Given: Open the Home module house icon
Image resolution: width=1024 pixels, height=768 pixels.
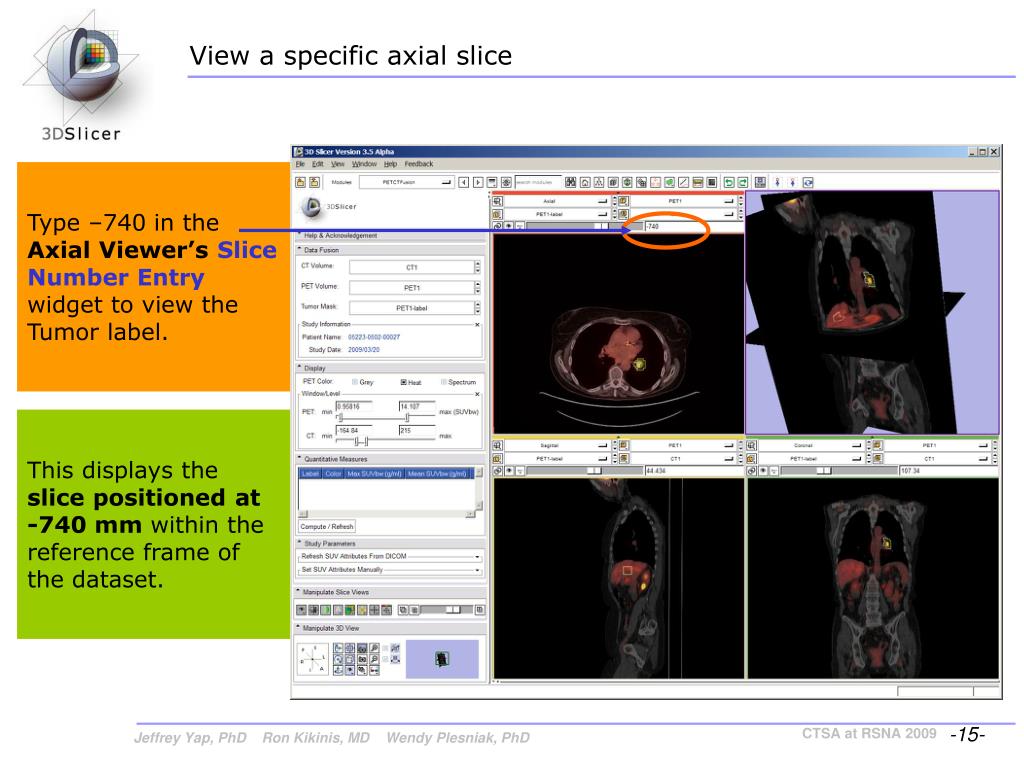Looking at the screenshot, I should click(x=584, y=182).
